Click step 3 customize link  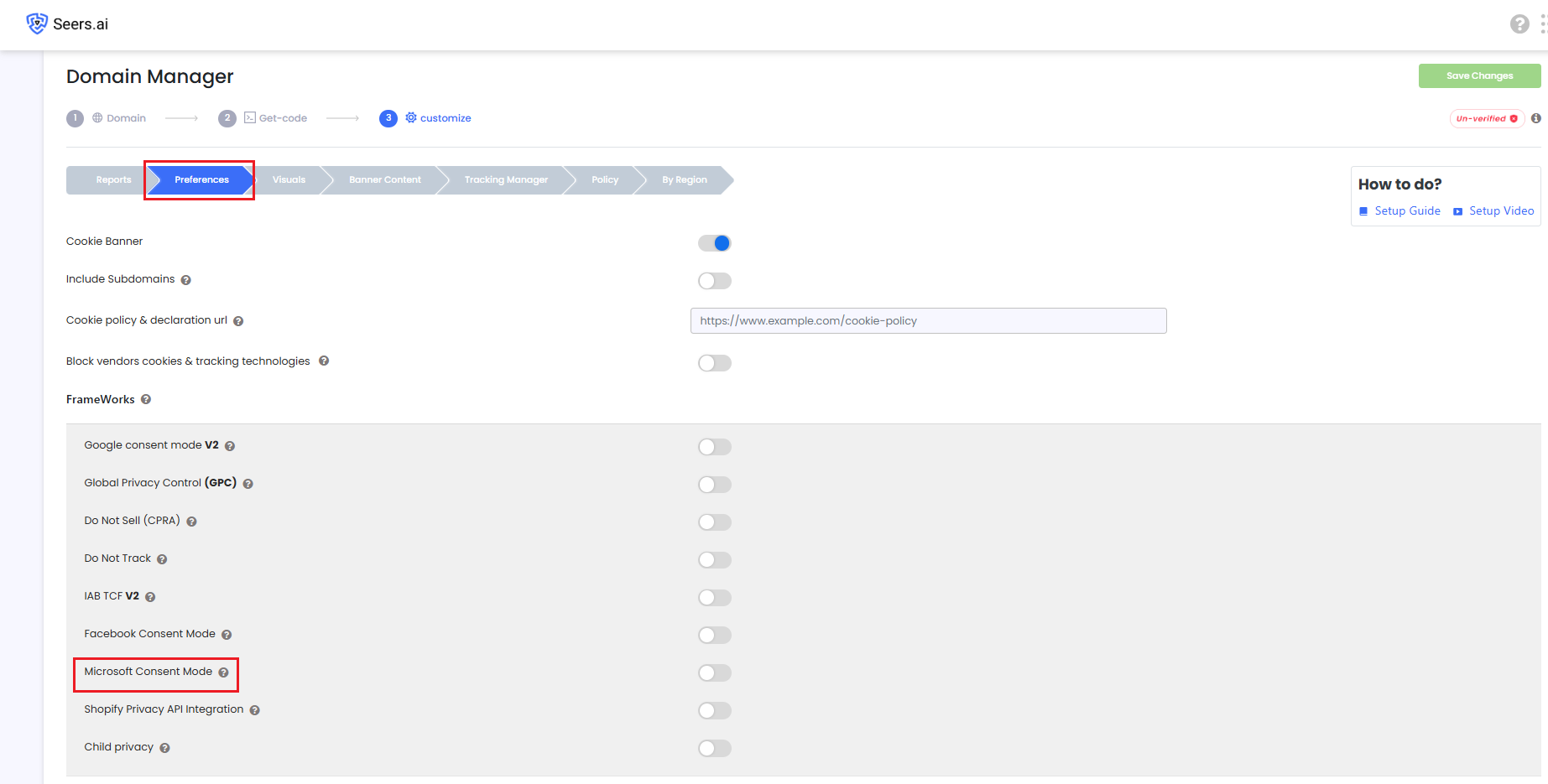click(425, 118)
